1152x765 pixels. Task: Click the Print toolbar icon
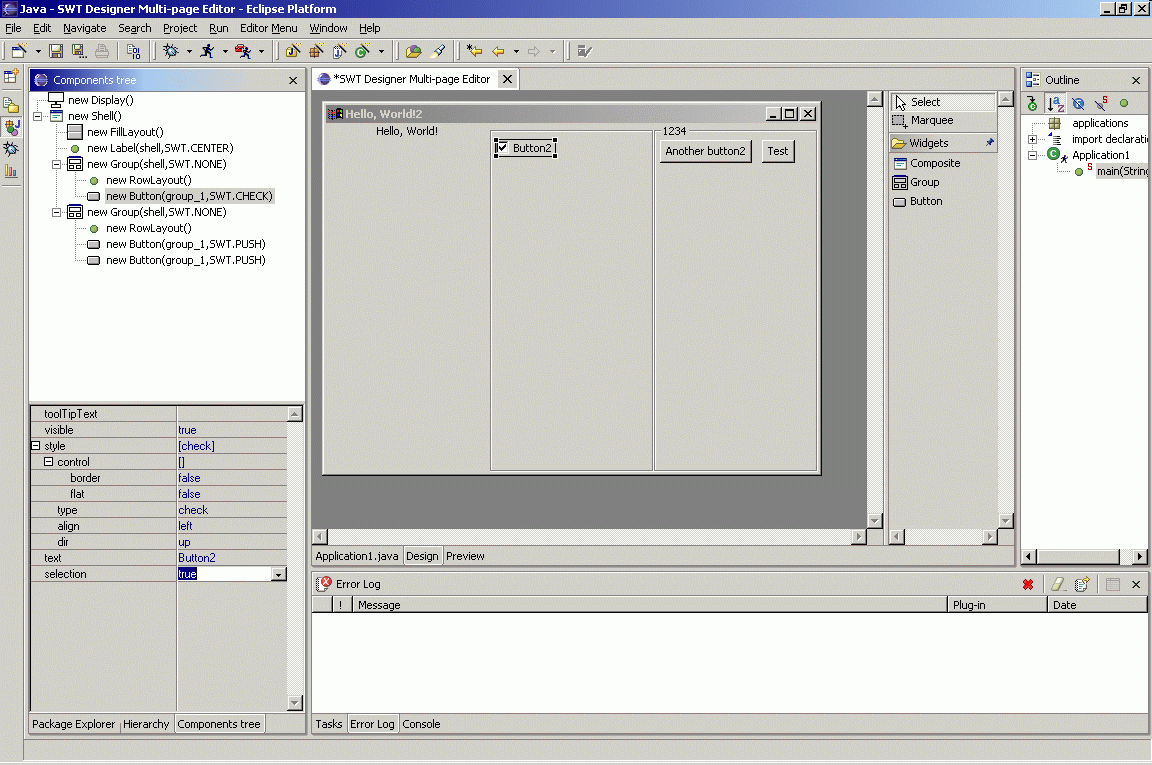coord(102,51)
